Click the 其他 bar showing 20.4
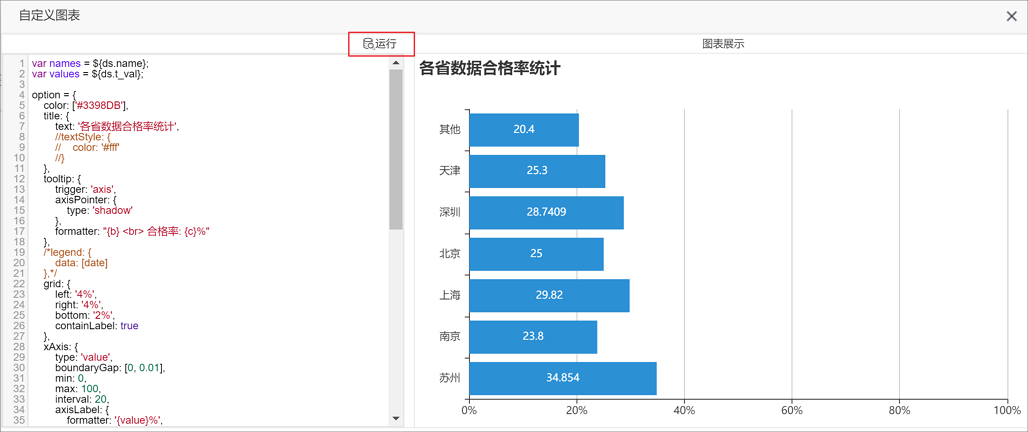 524,130
